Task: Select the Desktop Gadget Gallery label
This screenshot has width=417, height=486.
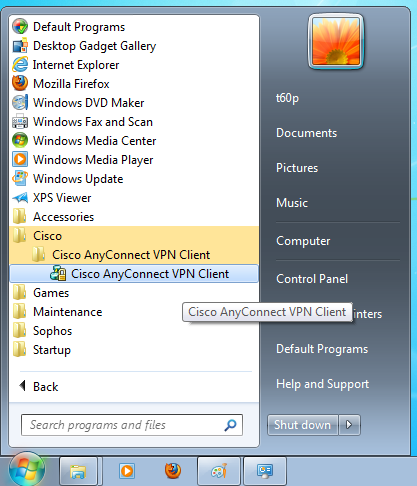Action: tap(94, 46)
